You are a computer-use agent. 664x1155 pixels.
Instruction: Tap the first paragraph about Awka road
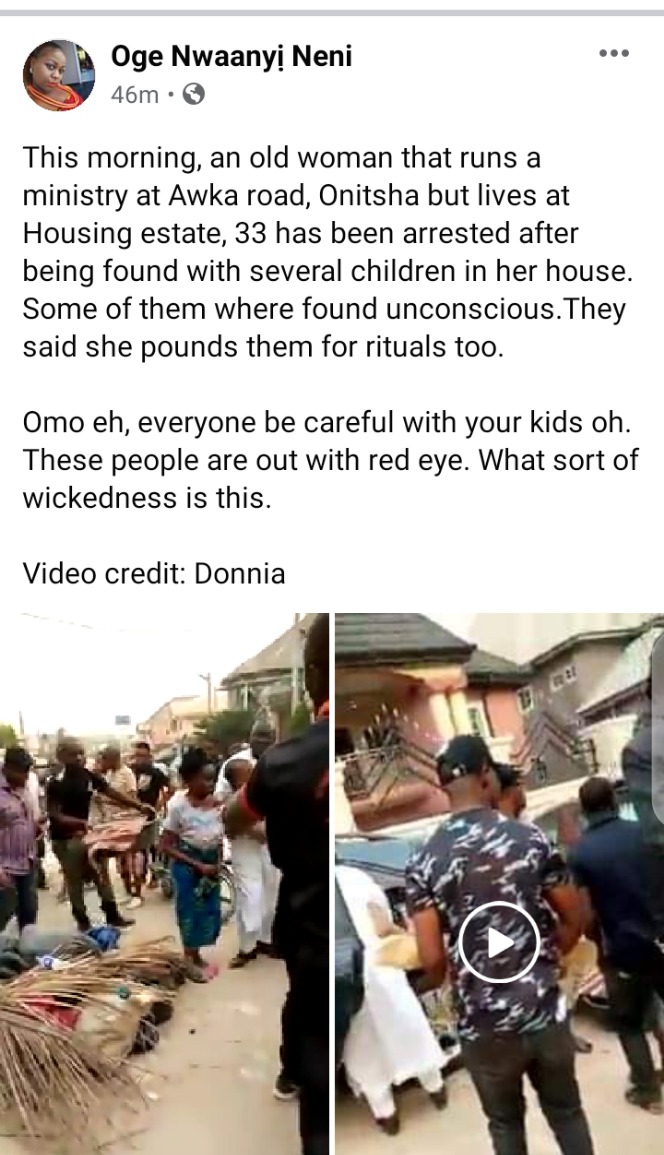[328, 252]
